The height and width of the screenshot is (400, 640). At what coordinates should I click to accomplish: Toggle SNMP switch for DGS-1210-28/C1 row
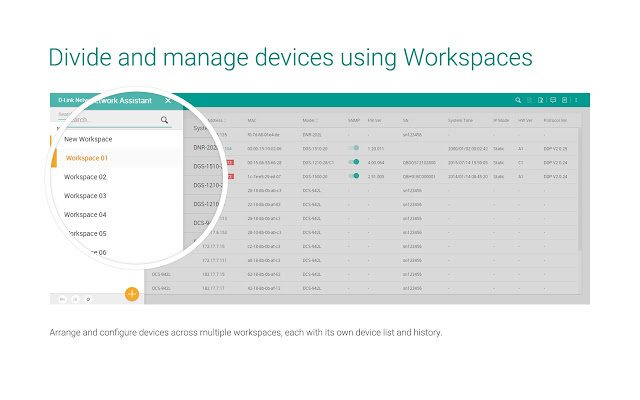click(354, 161)
